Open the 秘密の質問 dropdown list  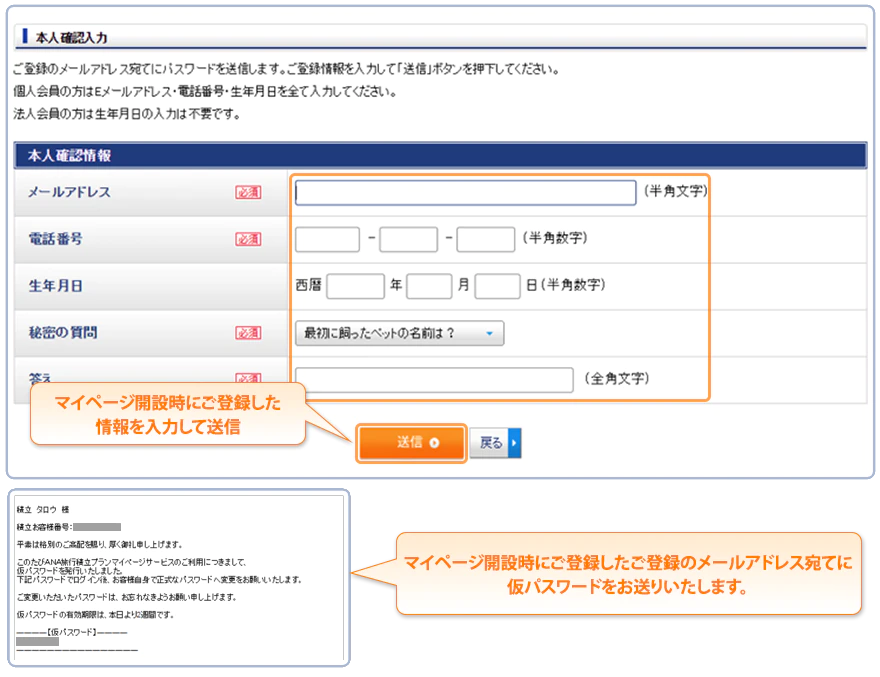click(399, 333)
